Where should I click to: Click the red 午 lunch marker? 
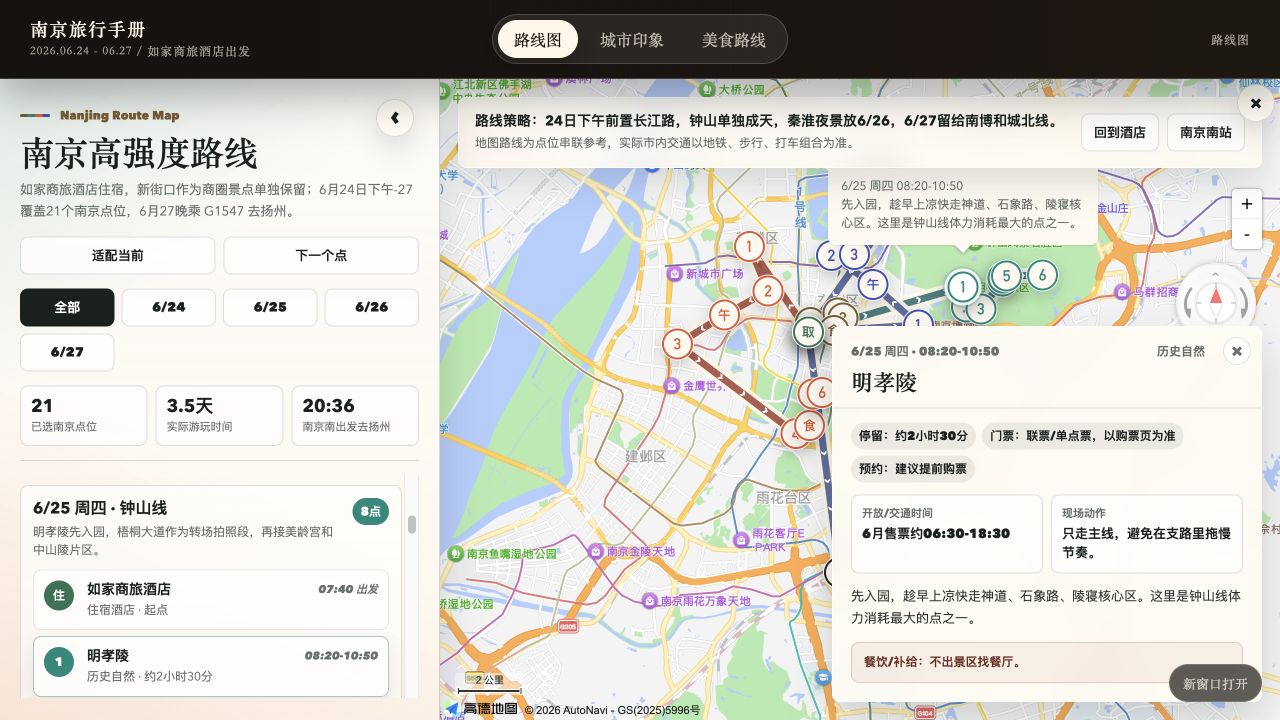724,315
